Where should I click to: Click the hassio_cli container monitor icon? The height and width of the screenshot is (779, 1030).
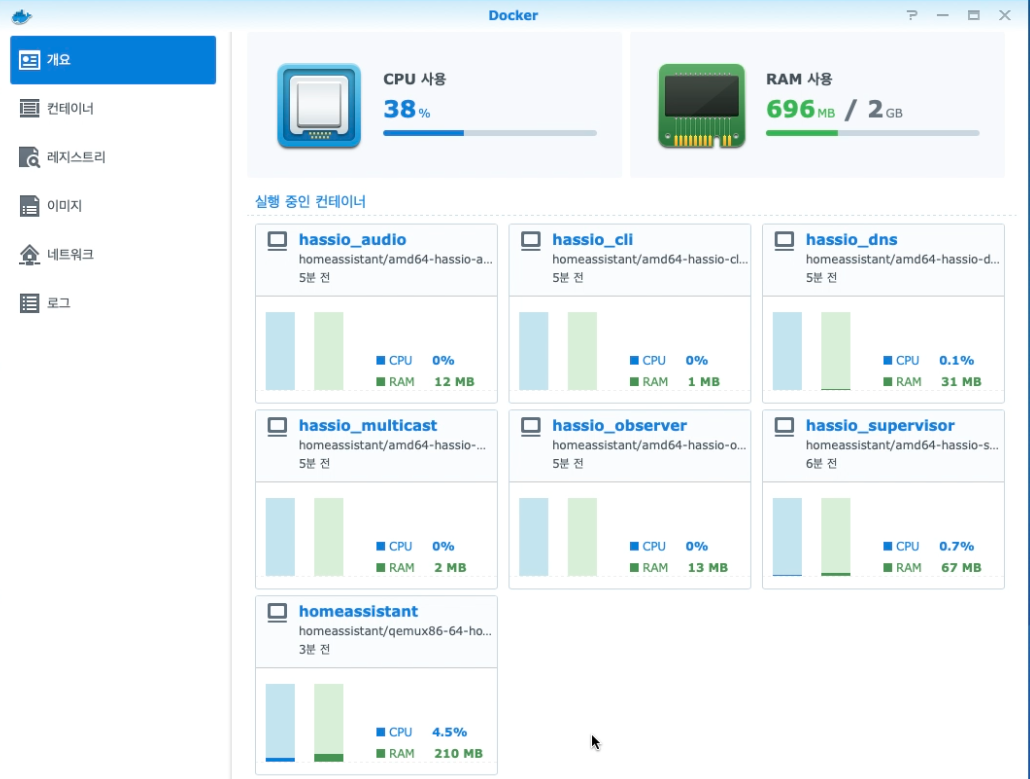(x=531, y=240)
